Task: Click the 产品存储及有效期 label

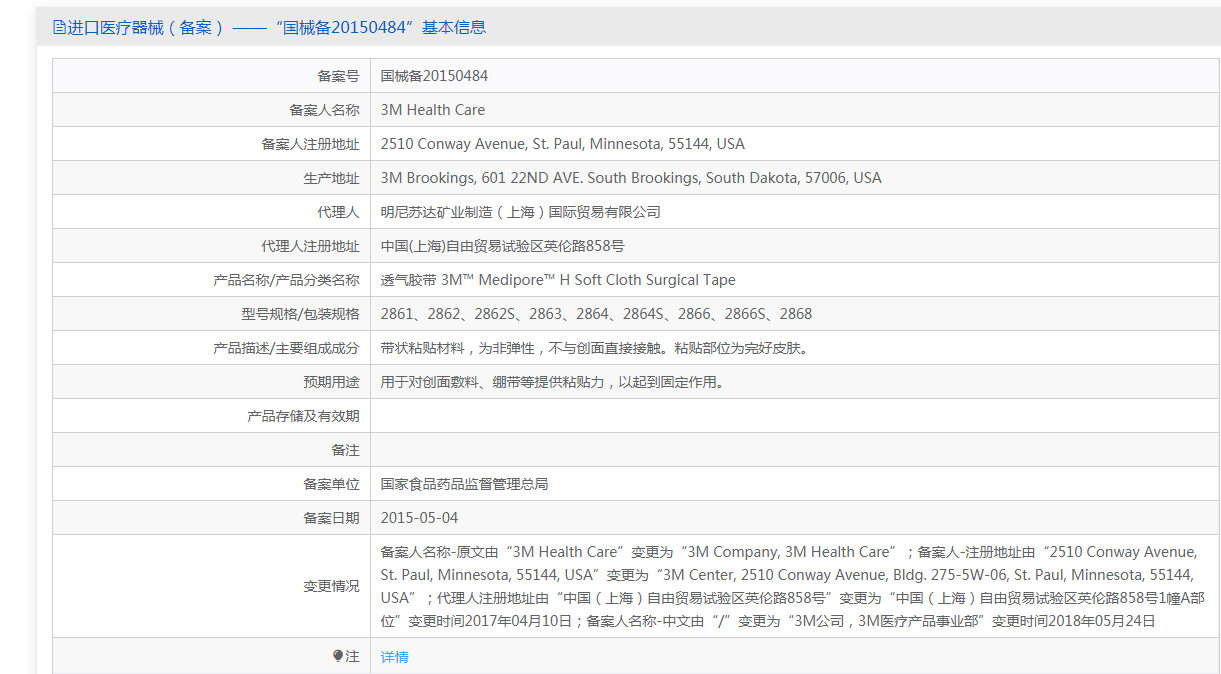Action: click(303, 416)
